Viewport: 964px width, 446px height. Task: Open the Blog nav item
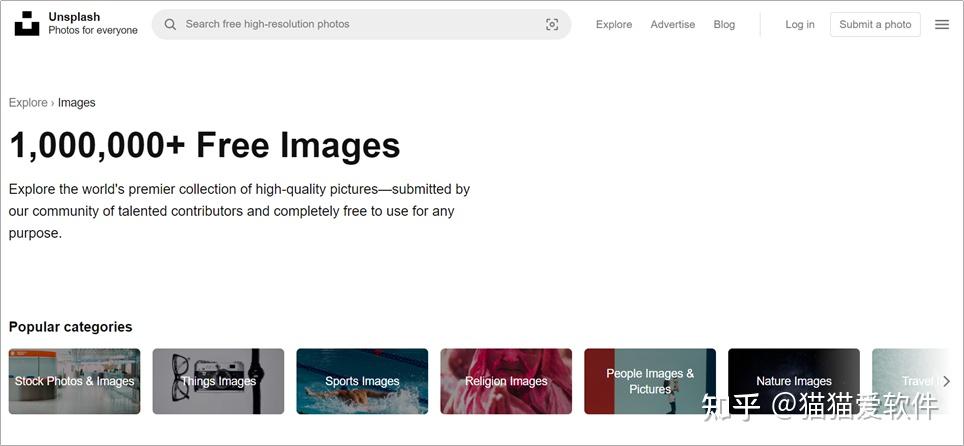pos(724,25)
